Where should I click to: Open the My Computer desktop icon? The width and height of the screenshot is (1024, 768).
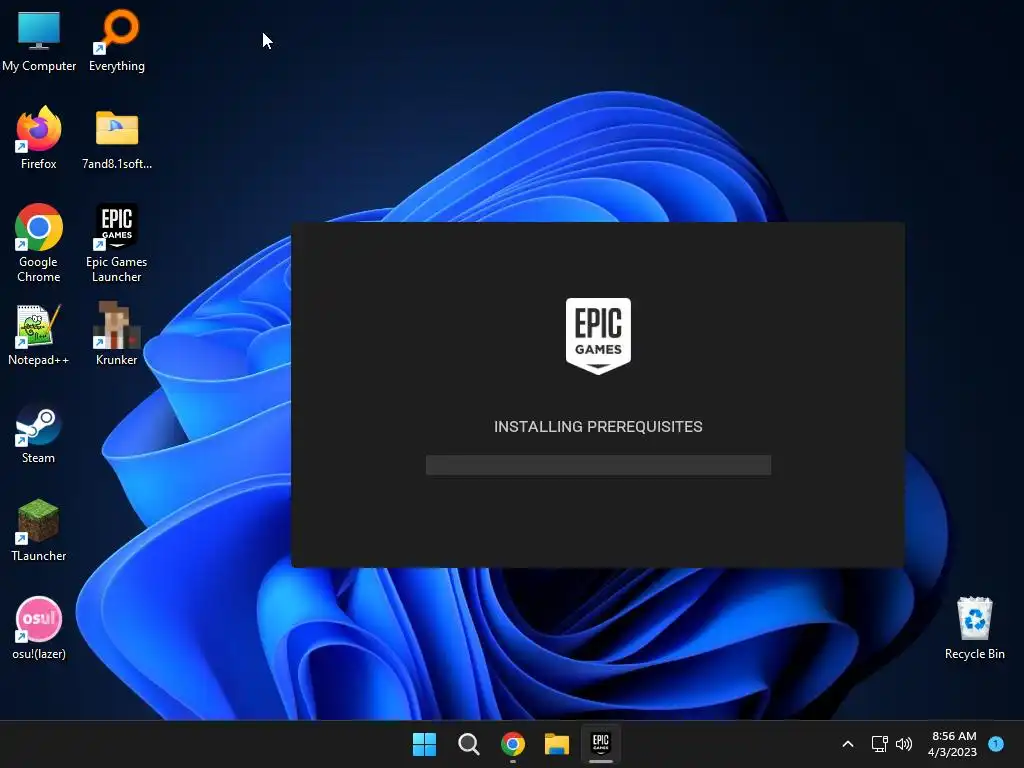[x=39, y=40]
